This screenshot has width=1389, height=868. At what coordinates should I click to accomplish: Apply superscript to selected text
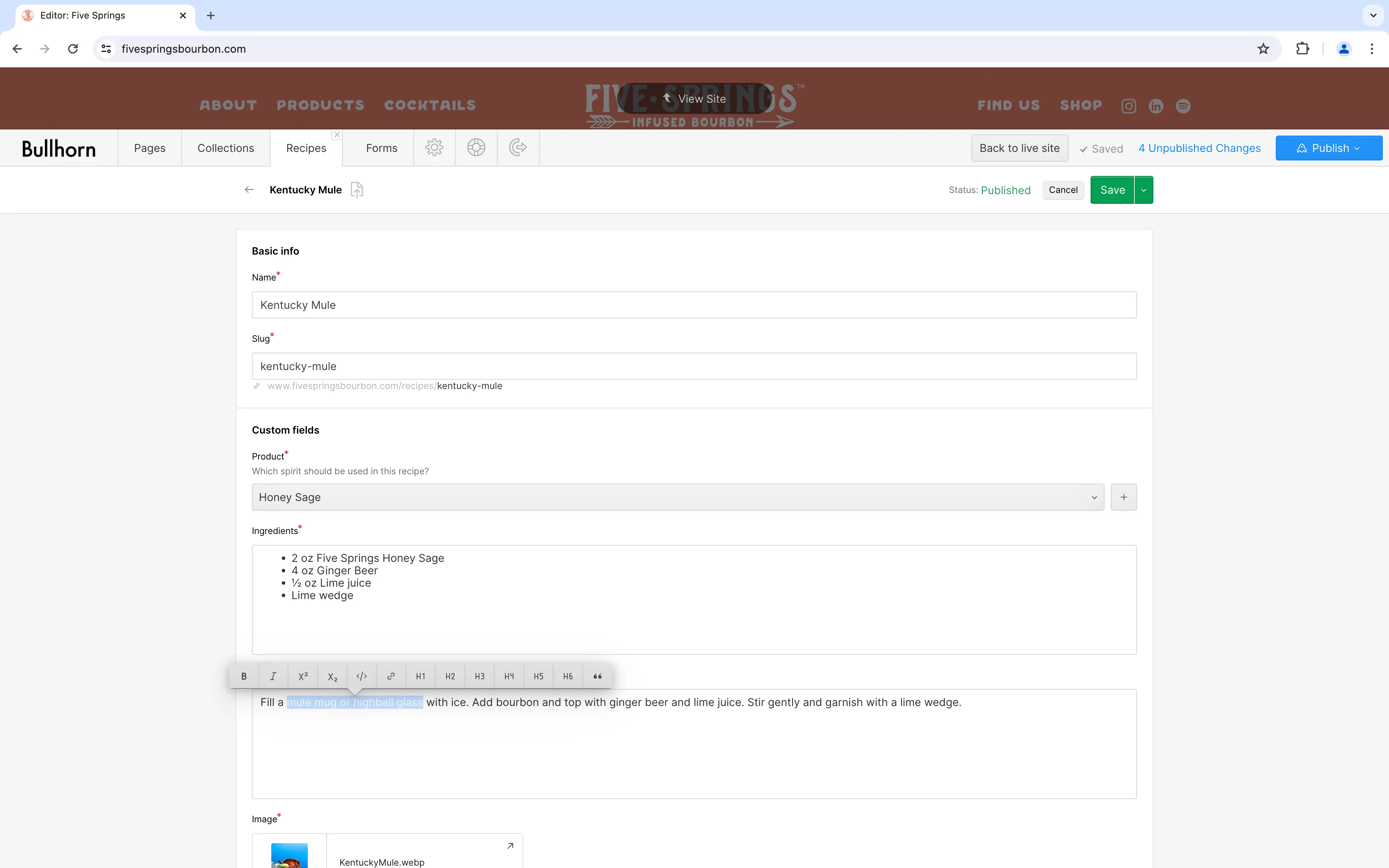(x=303, y=676)
